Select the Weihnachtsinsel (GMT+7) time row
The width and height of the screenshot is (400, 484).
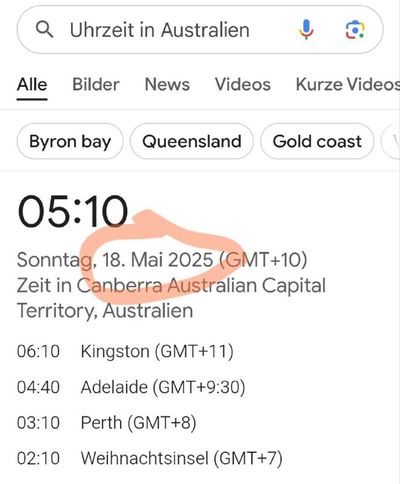[x=150, y=458]
